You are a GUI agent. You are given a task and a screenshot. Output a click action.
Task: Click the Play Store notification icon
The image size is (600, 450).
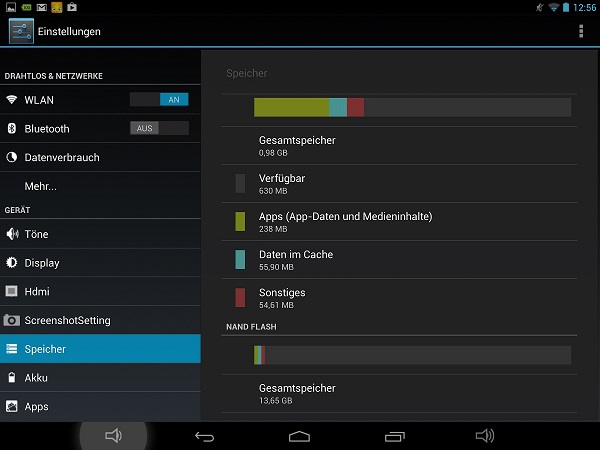click(x=72, y=7)
